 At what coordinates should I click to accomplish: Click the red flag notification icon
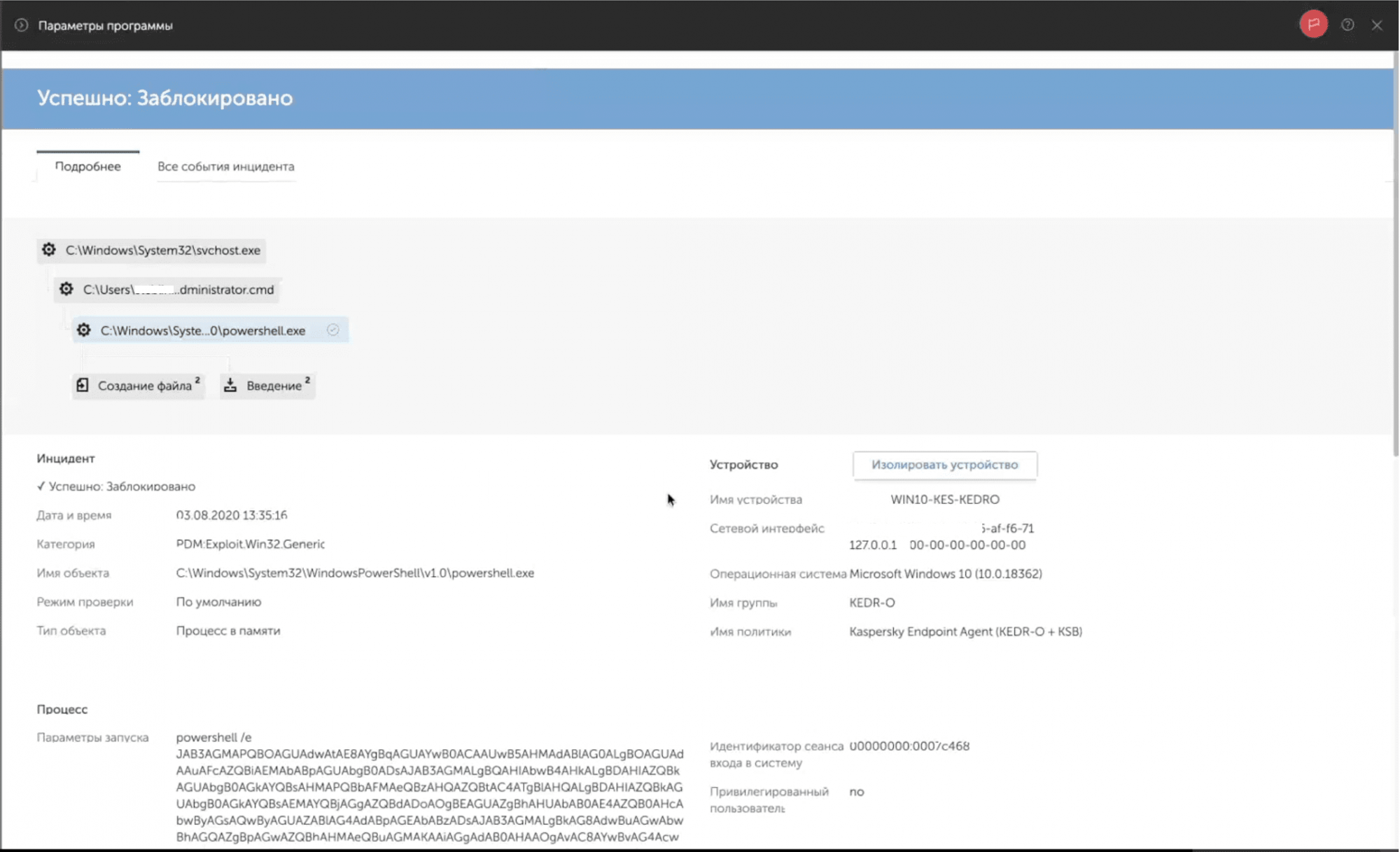(1313, 25)
